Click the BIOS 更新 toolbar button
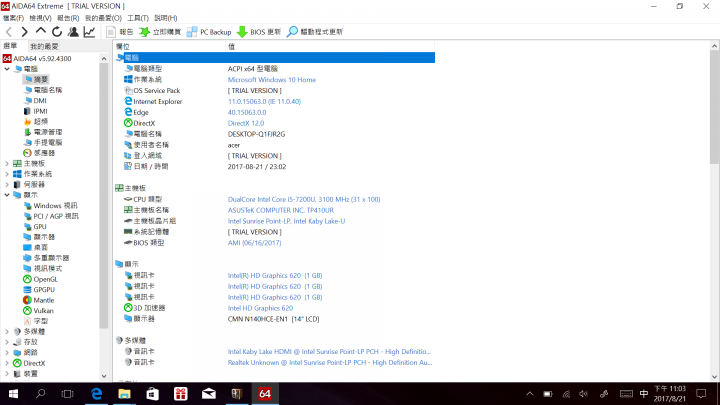 (x=259, y=32)
